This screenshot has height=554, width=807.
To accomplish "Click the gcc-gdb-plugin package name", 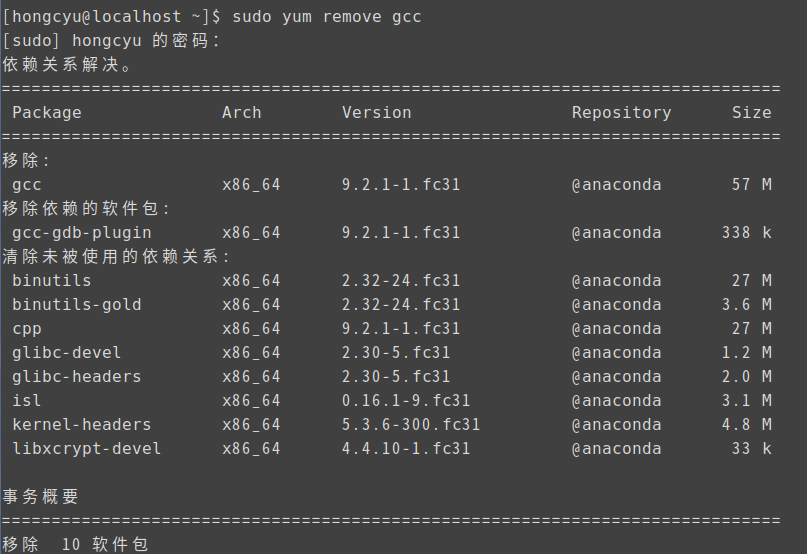I will [82, 233].
